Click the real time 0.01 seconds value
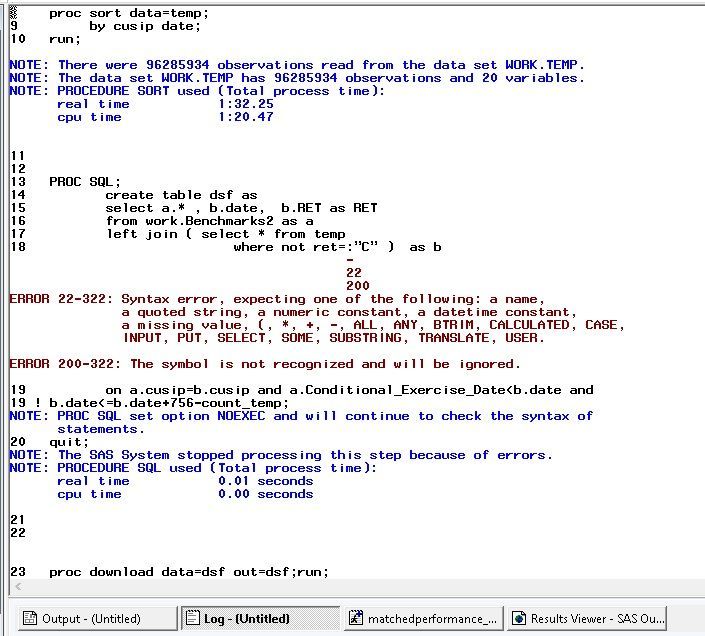705x636 pixels. pos(266,481)
